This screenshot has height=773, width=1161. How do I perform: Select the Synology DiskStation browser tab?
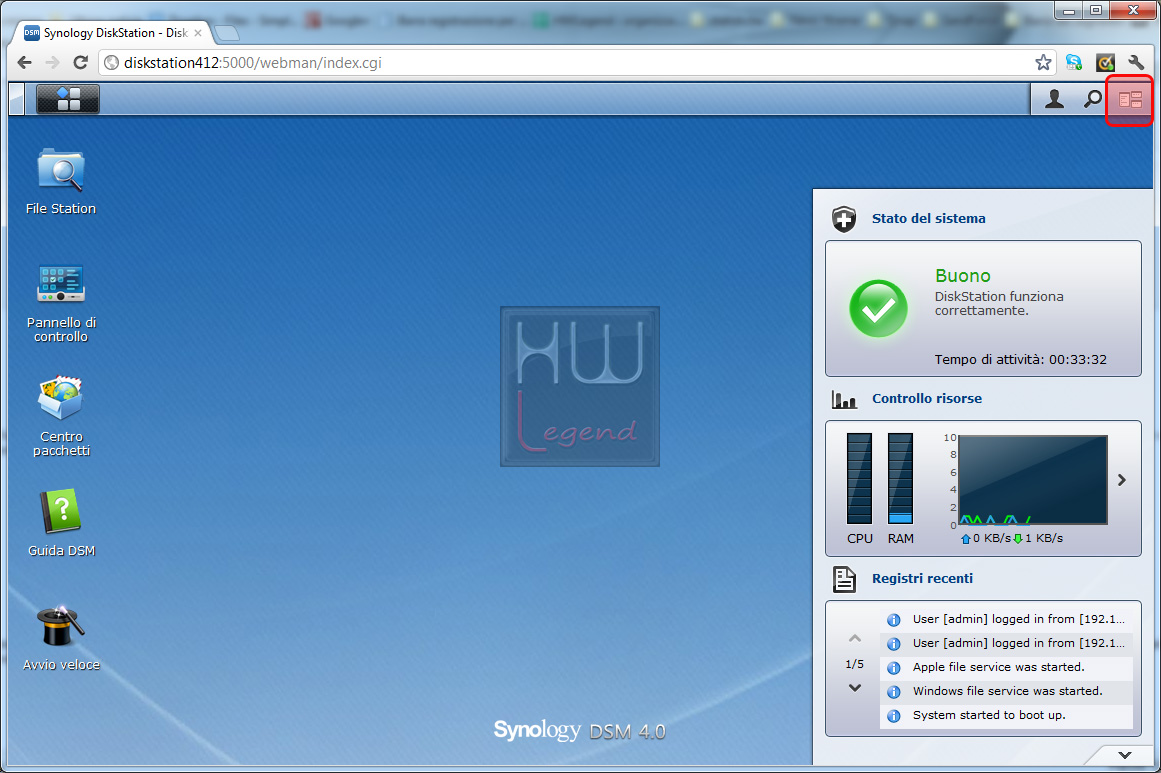click(113, 33)
